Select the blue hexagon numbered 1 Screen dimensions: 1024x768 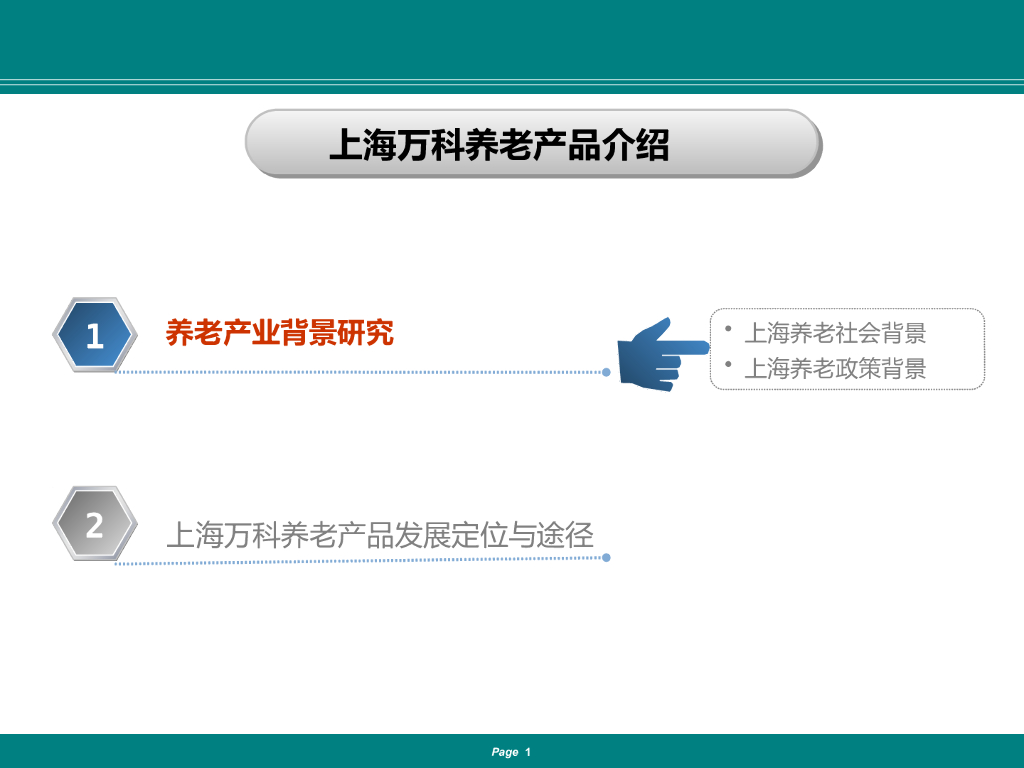coord(95,335)
